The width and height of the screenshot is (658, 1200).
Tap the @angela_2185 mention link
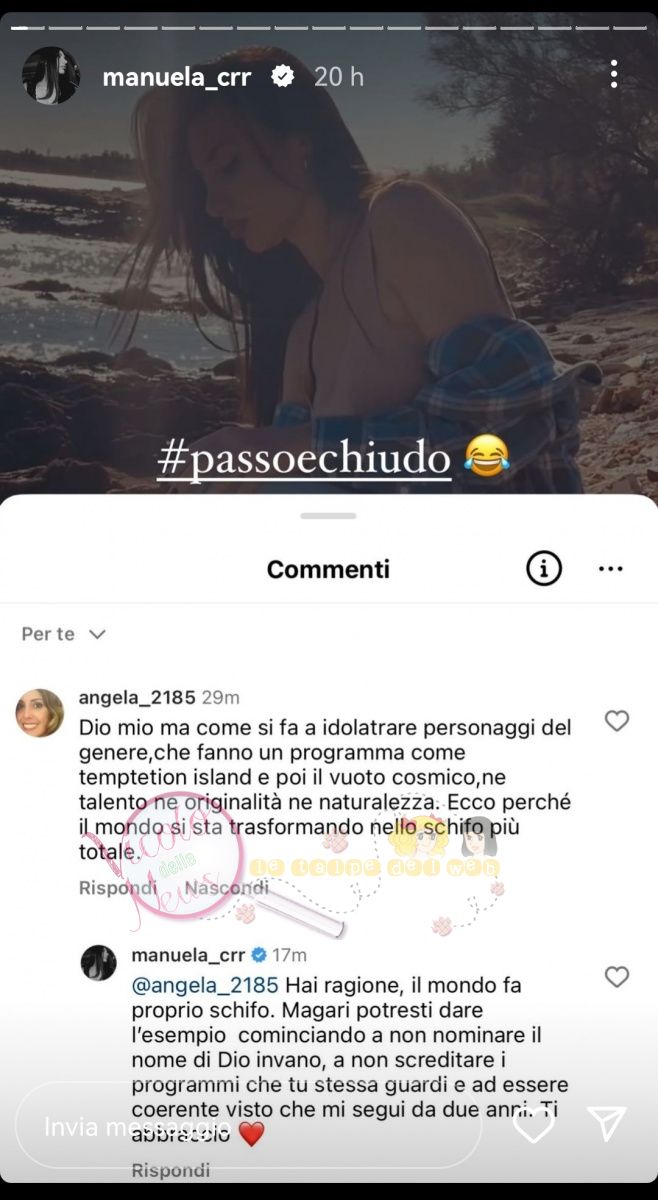205,986
